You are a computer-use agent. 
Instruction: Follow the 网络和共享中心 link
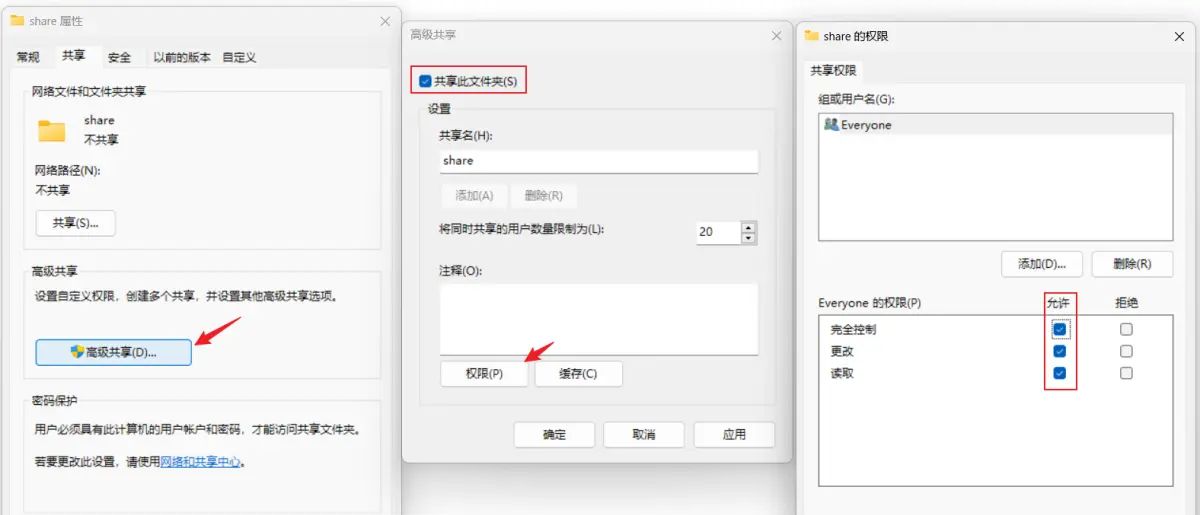[201, 462]
